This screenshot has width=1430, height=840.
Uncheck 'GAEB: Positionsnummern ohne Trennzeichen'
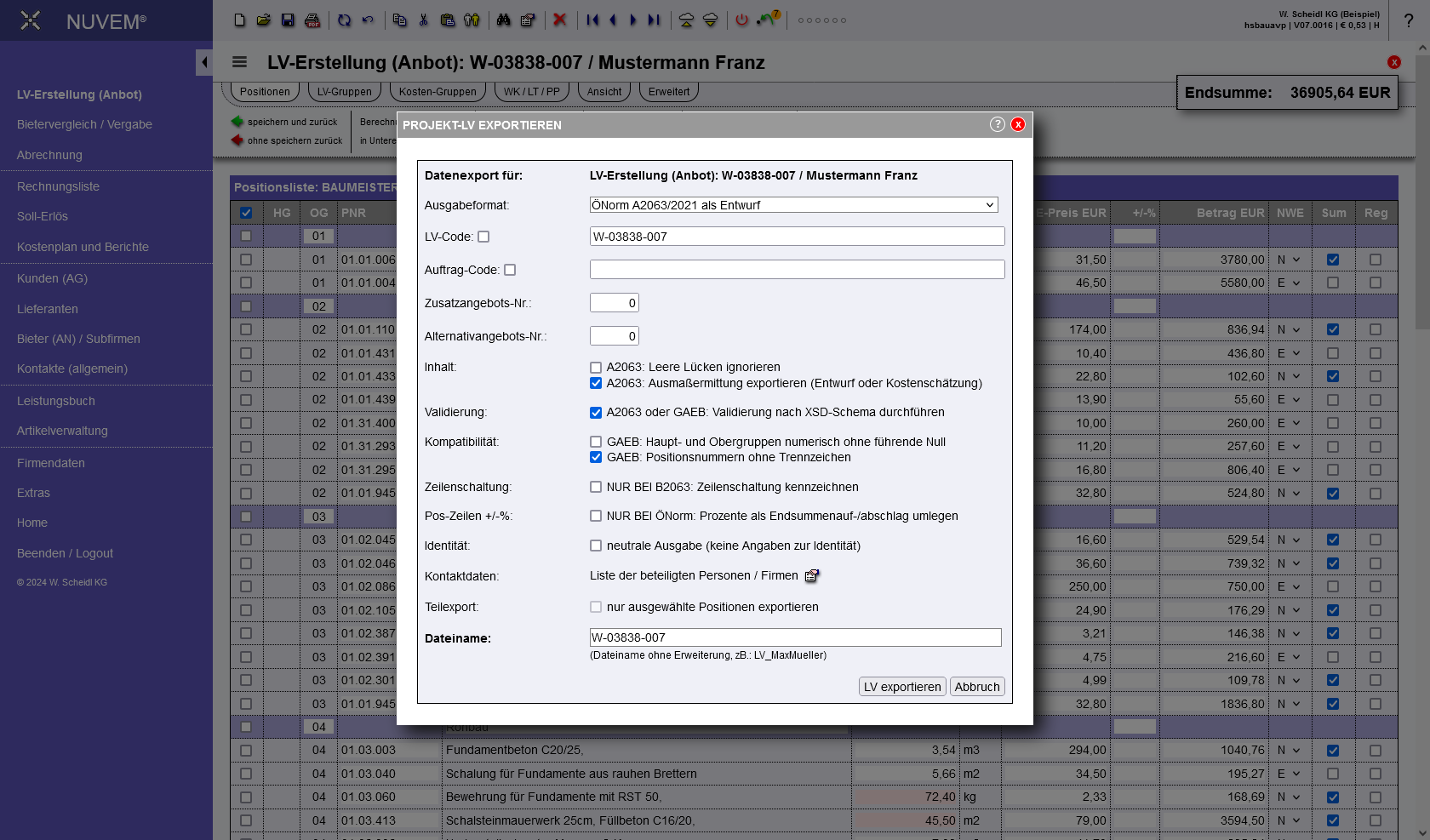tap(596, 458)
